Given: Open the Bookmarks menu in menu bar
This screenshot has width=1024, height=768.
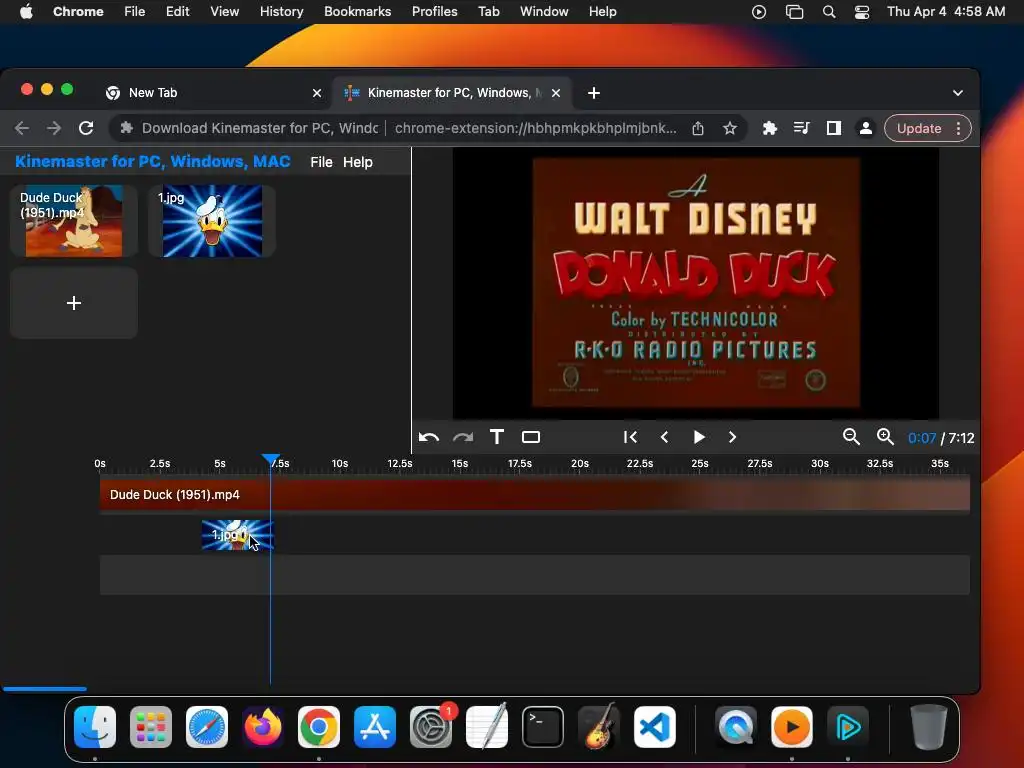Looking at the screenshot, I should pyautogui.click(x=357, y=11).
